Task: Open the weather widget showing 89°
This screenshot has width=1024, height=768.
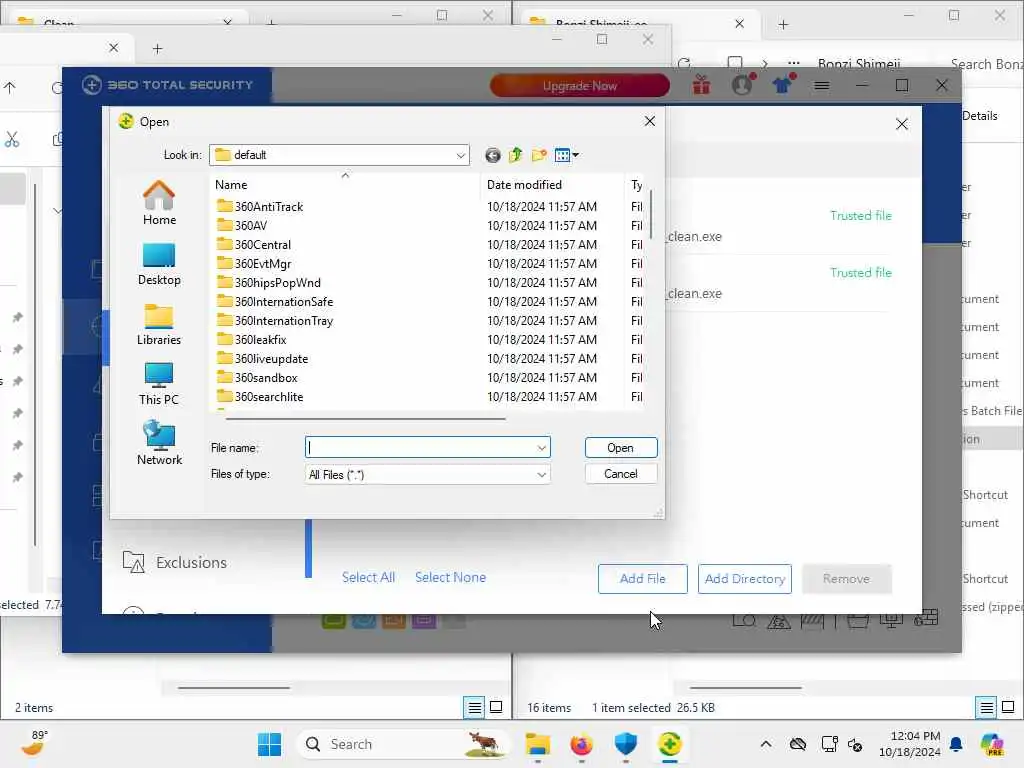Action: click(x=34, y=744)
